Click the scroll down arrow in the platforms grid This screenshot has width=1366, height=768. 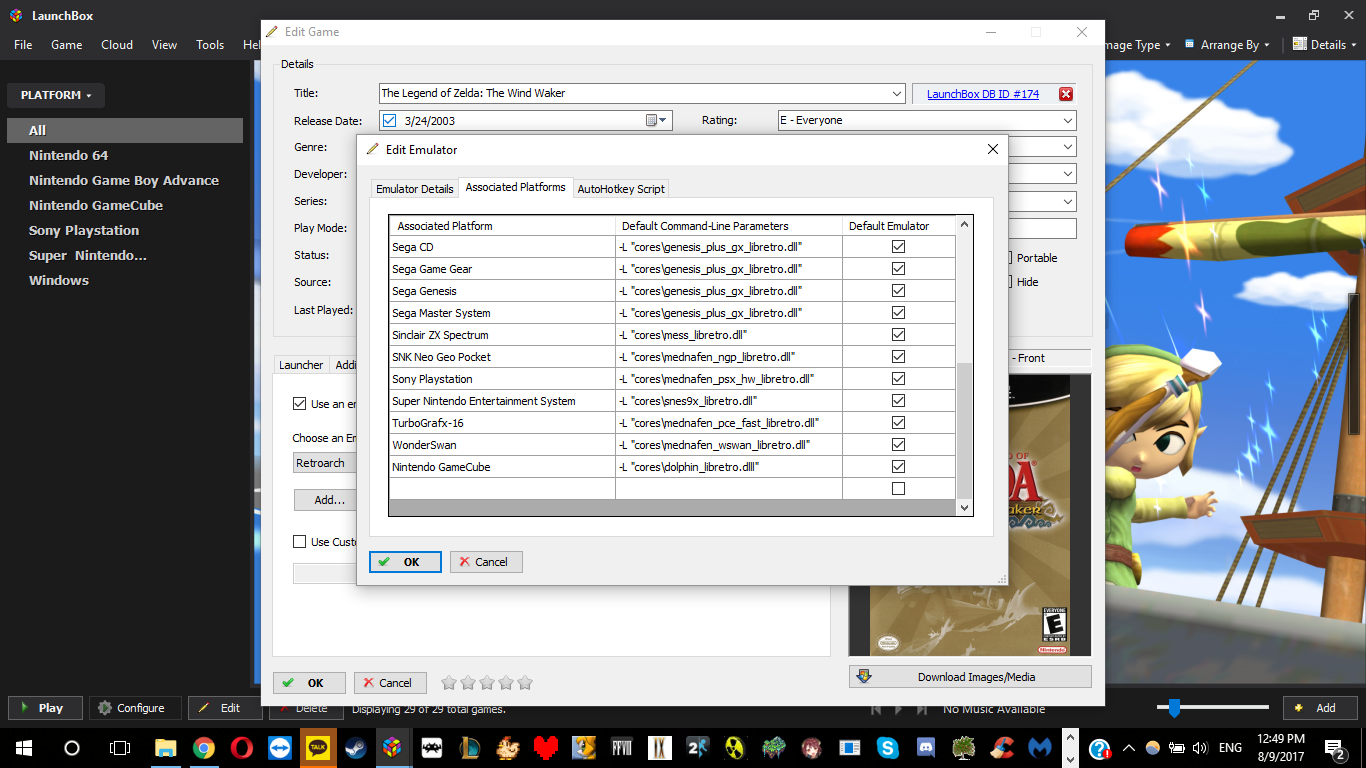[965, 508]
